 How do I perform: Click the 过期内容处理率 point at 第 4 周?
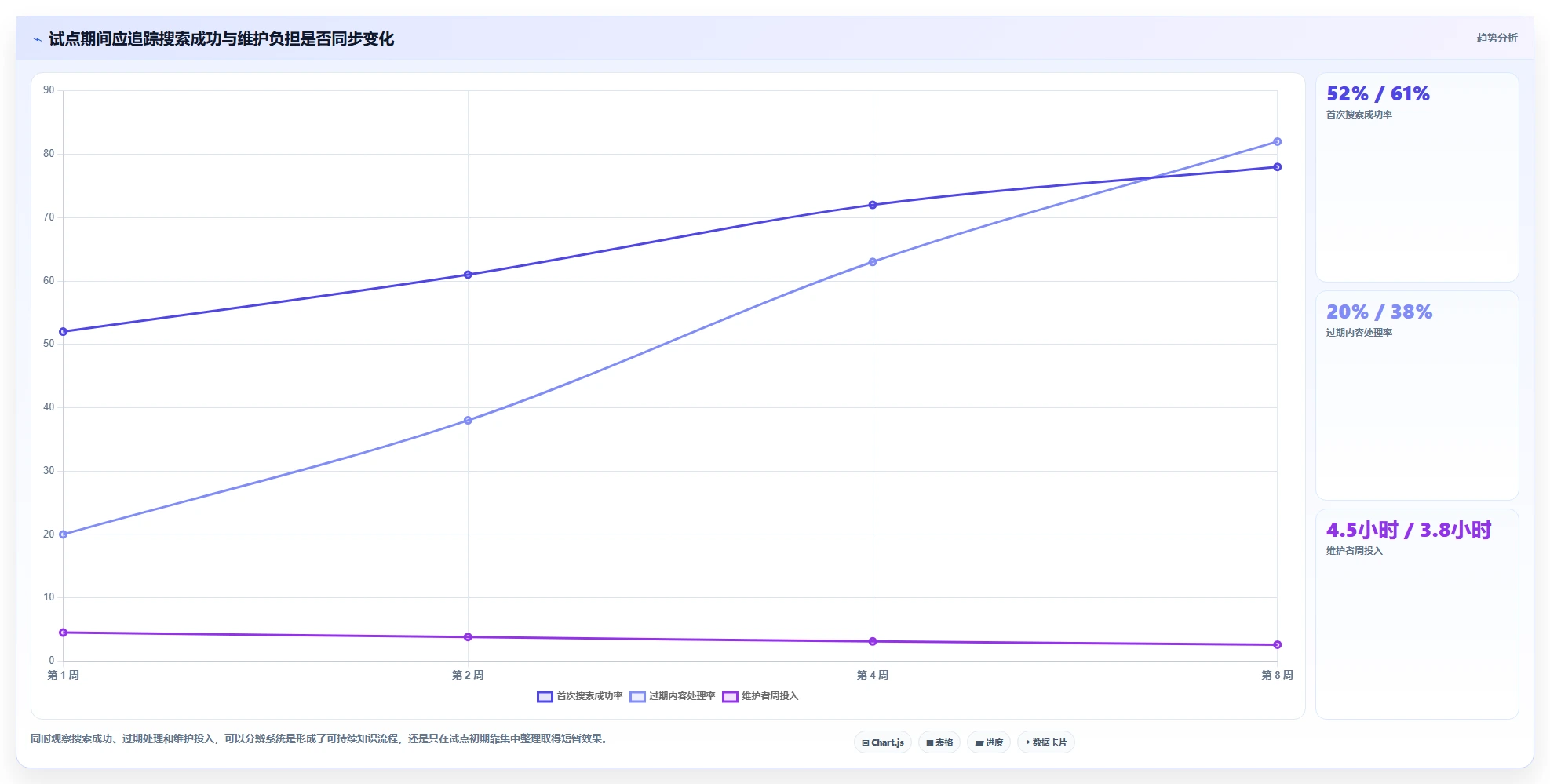873,262
